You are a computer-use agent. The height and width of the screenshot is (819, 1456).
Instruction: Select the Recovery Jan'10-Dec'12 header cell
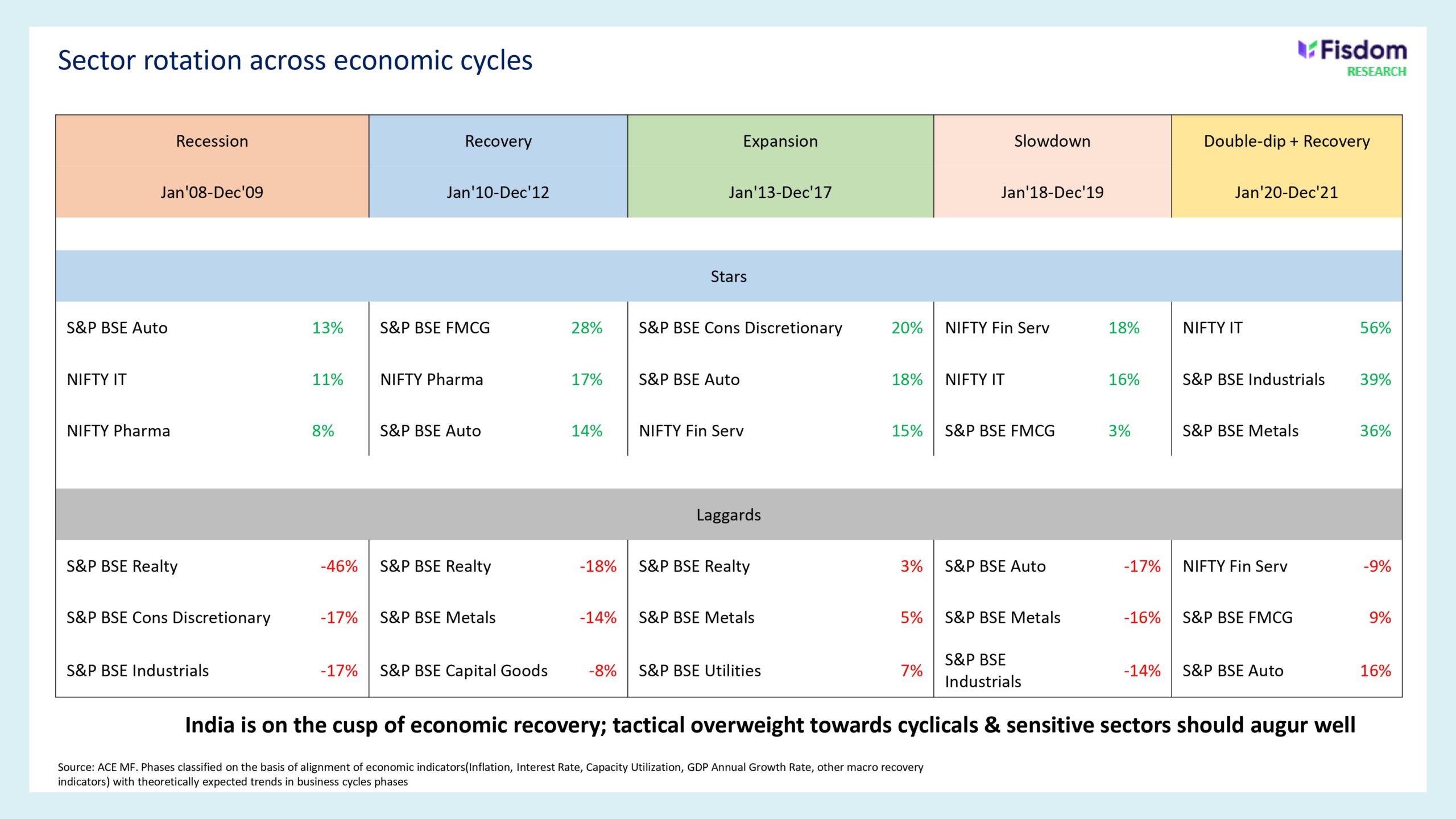pos(498,166)
